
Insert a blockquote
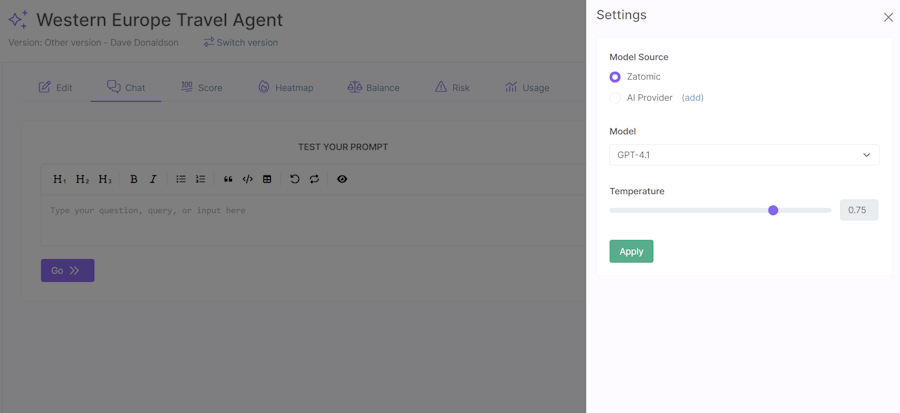click(x=228, y=179)
